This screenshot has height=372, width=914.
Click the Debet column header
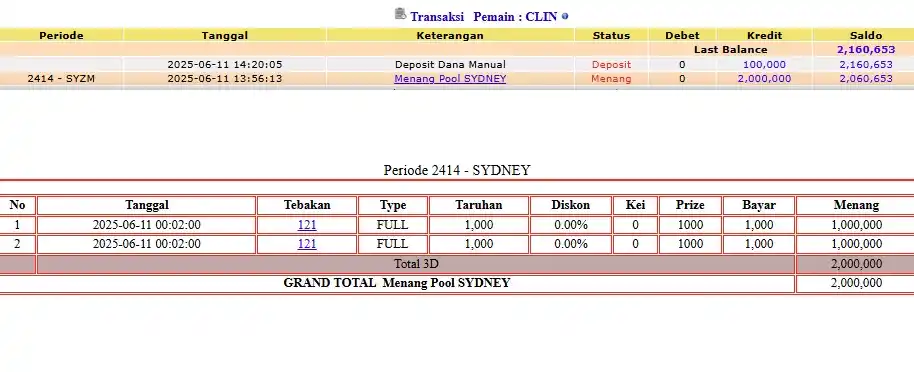coord(682,36)
